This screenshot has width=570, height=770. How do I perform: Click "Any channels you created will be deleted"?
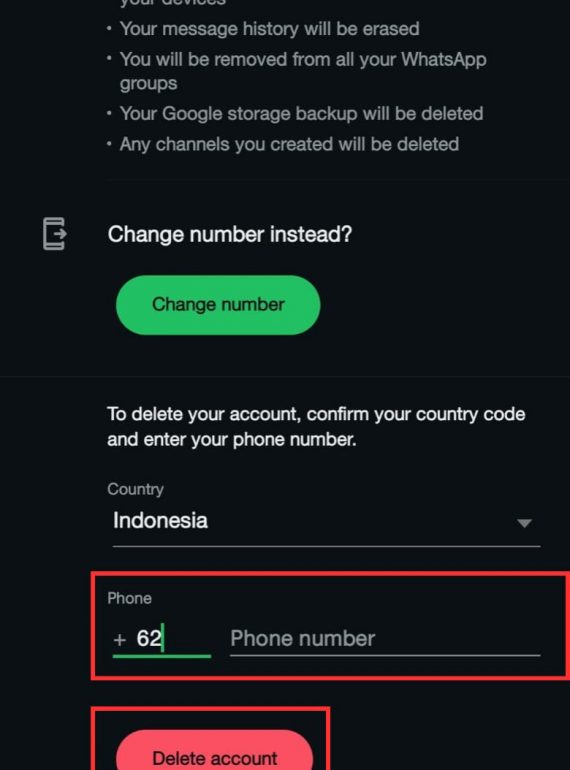pyautogui.click(x=289, y=144)
